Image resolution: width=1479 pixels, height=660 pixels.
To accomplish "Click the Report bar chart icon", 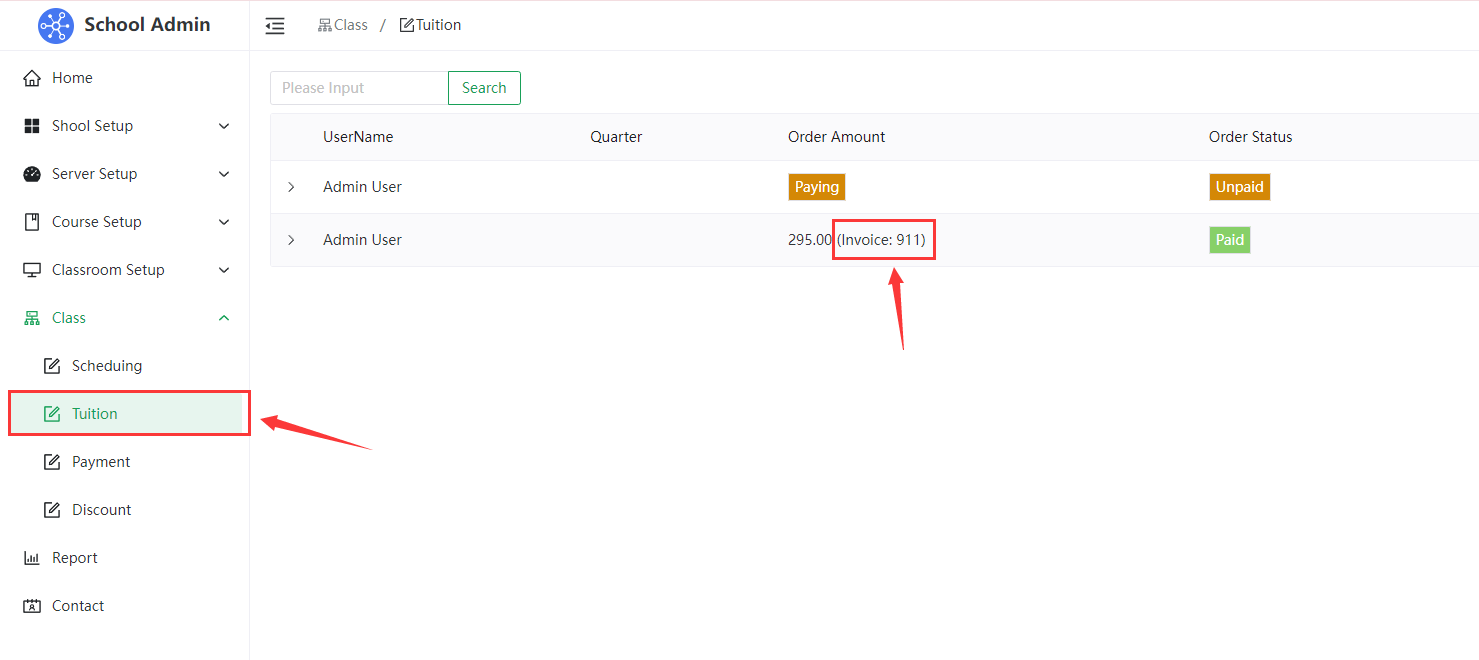I will point(32,558).
